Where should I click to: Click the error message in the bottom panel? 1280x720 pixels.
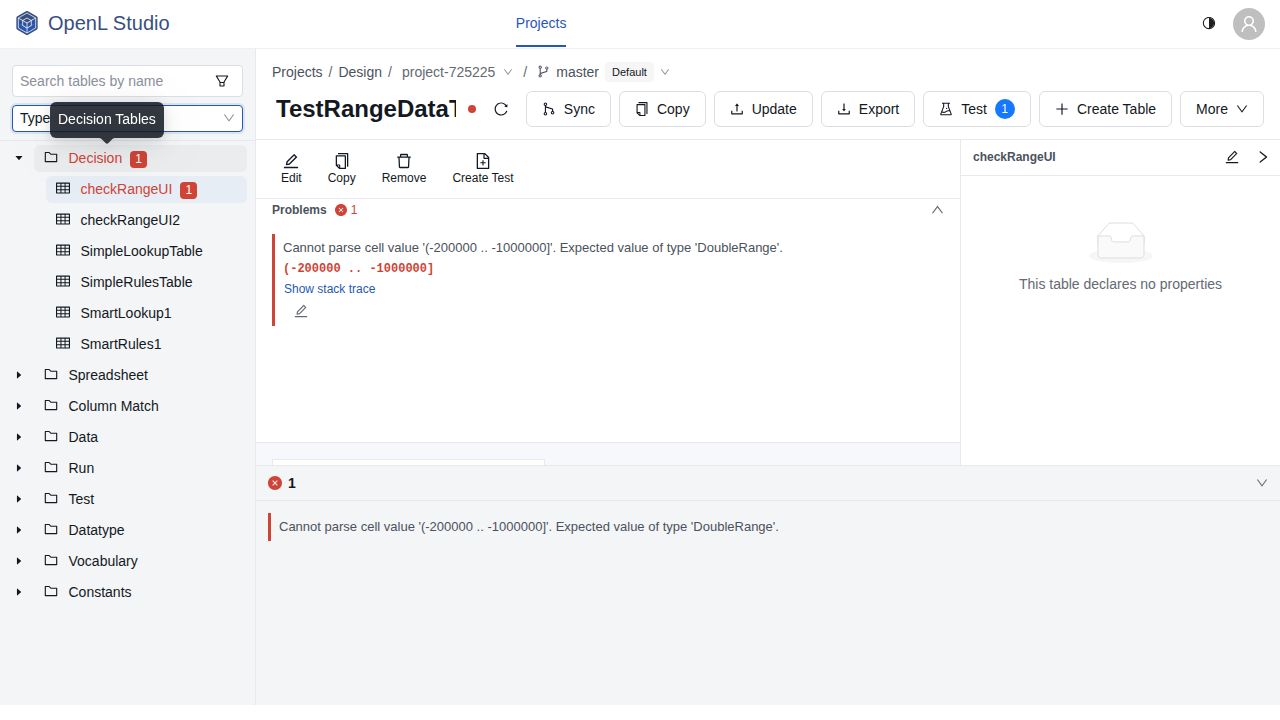coord(529,527)
